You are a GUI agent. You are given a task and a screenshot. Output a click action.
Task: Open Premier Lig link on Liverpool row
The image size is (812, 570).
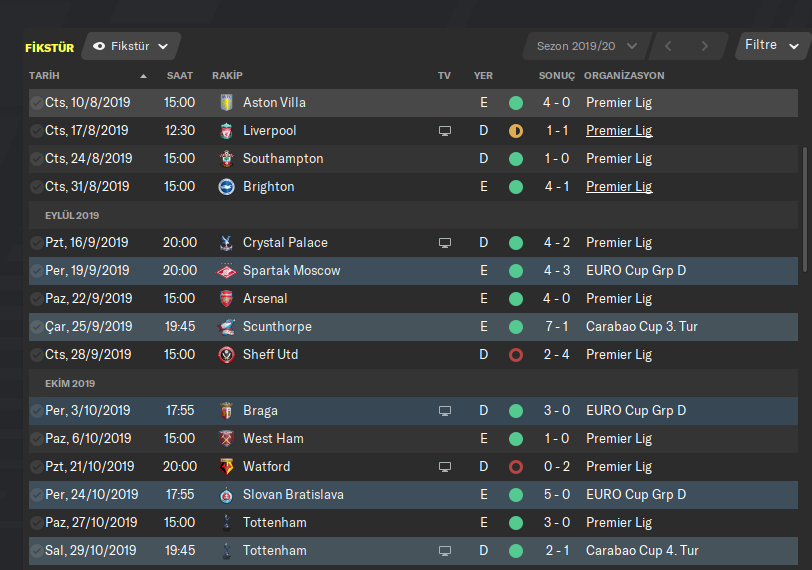click(x=619, y=131)
